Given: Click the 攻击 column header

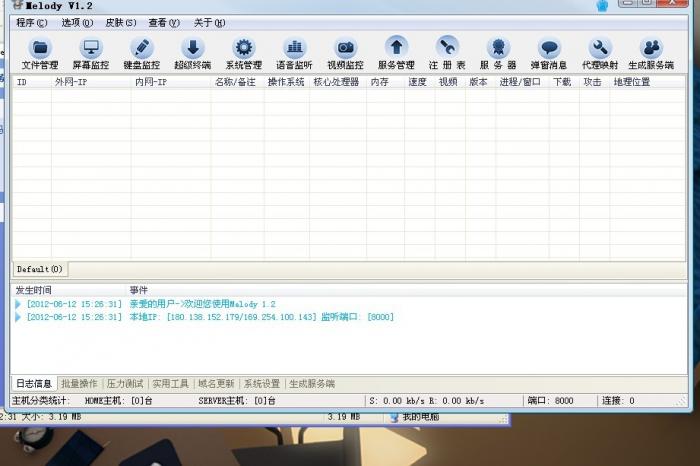Looking at the screenshot, I should (595, 82).
